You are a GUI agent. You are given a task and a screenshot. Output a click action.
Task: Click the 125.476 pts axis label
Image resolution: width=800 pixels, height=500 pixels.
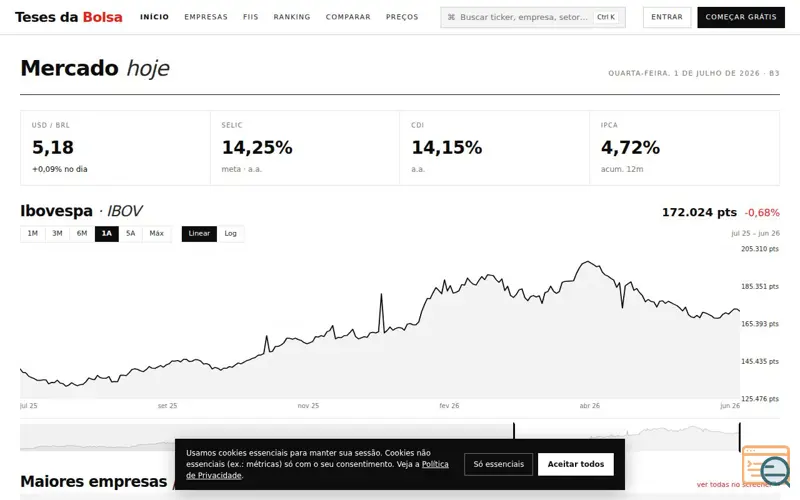point(760,398)
